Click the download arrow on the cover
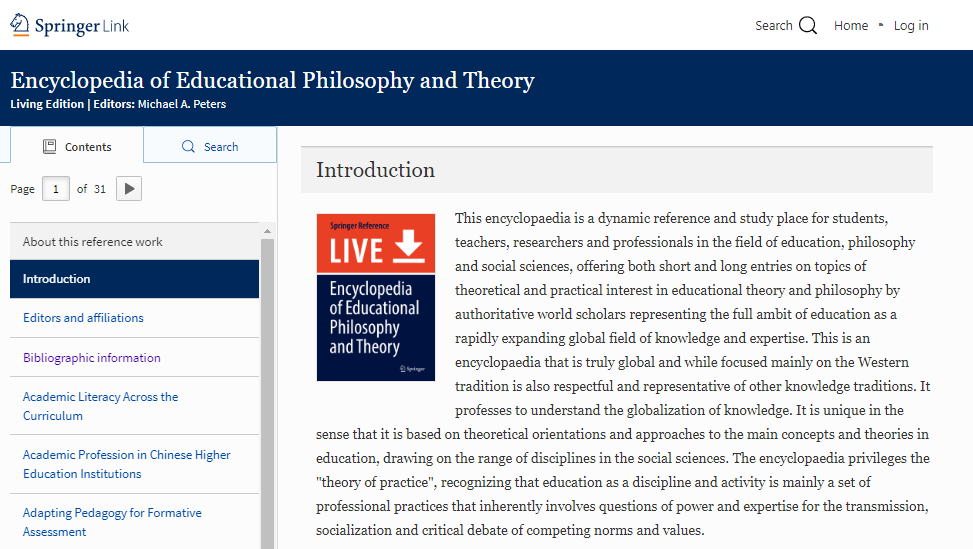 (409, 246)
